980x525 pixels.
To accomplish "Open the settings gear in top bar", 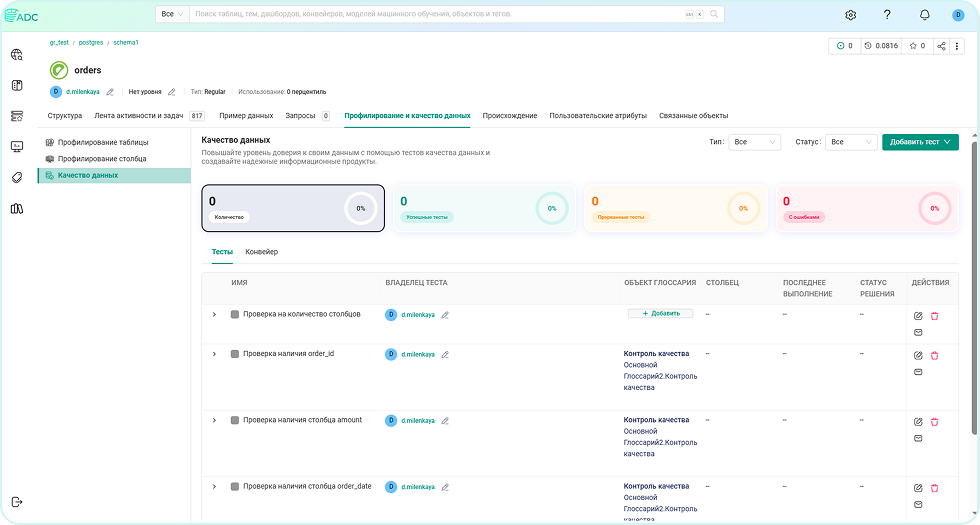I will pyautogui.click(x=851, y=15).
